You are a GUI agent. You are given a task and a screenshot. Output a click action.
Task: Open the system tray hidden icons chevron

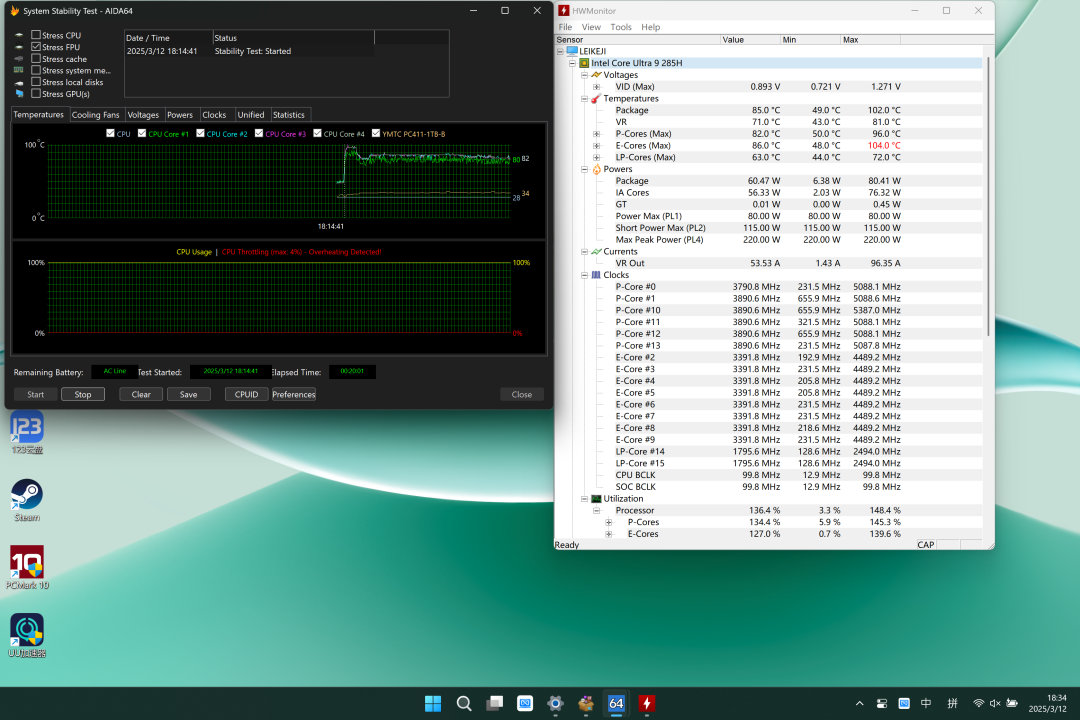coord(860,704)
